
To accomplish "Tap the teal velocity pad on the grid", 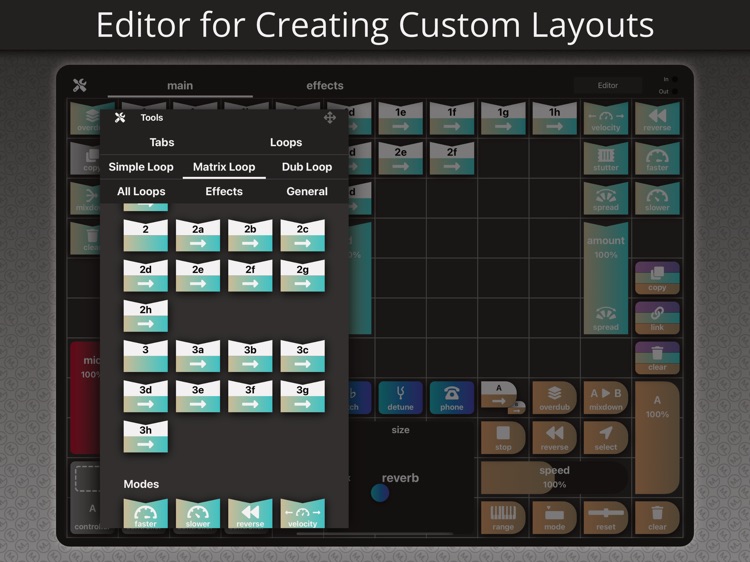I will point(606,118).
